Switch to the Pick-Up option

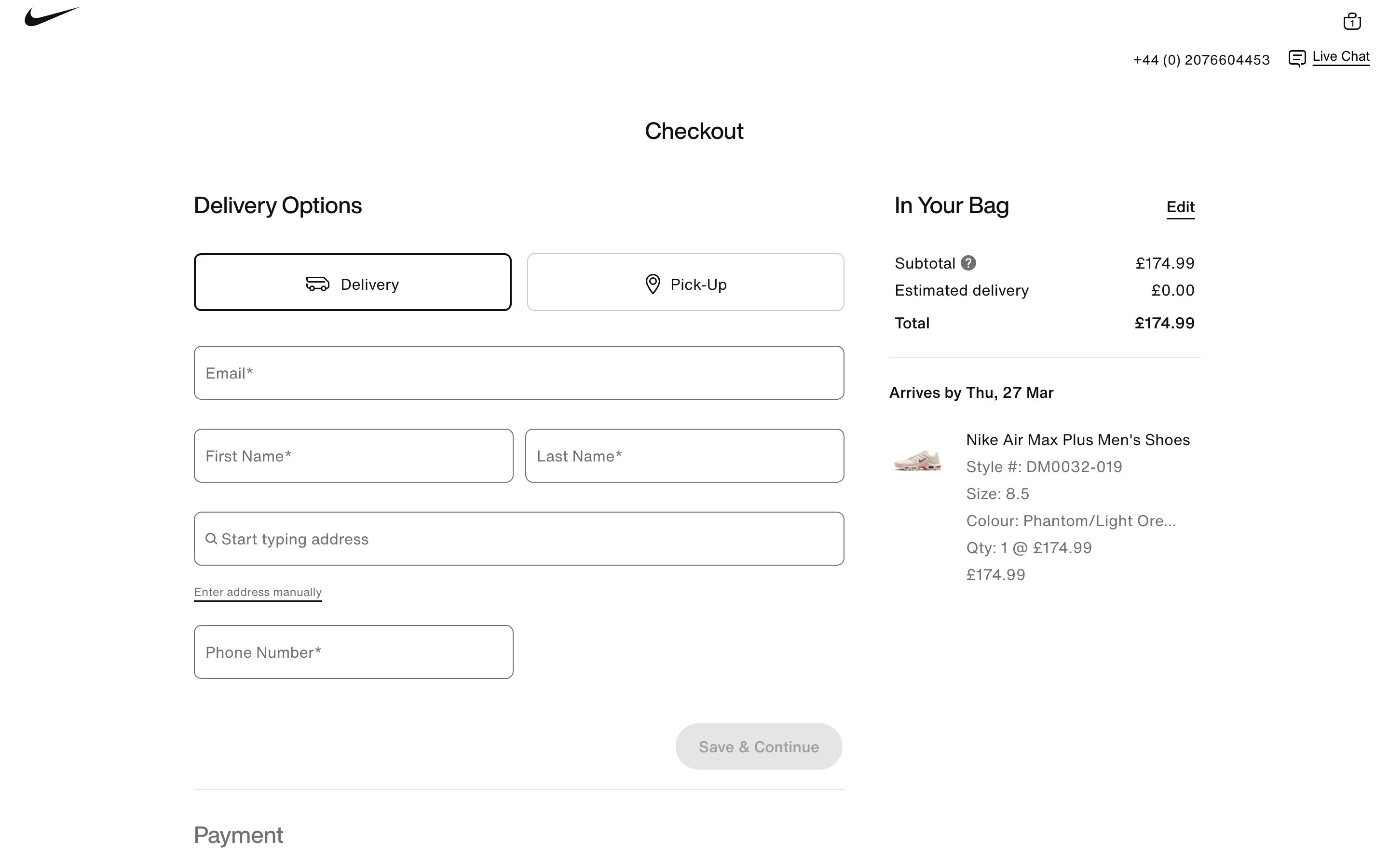coord(685,282)
